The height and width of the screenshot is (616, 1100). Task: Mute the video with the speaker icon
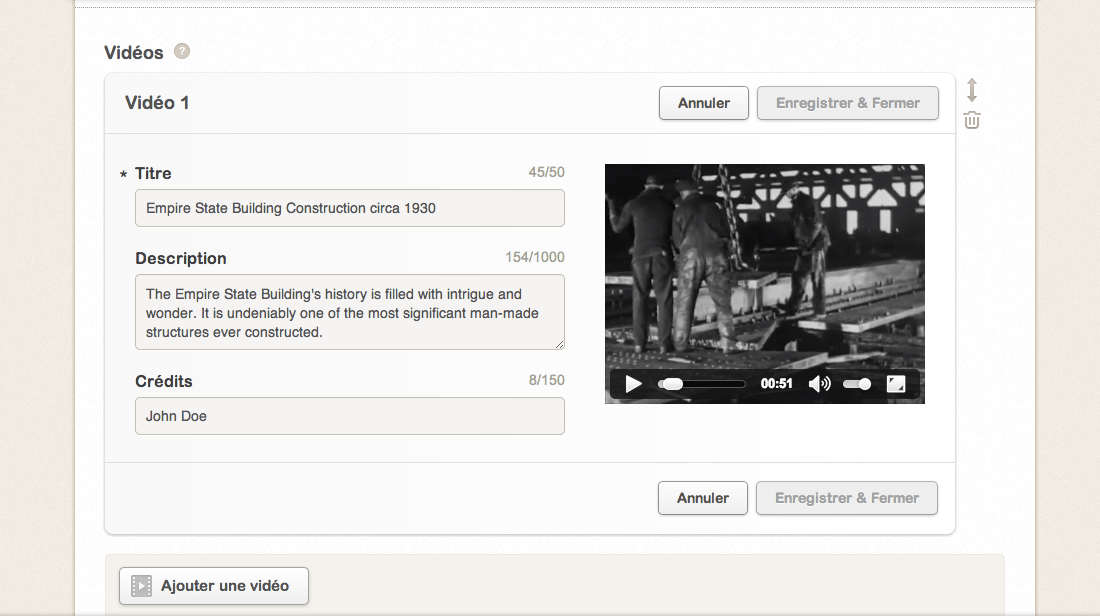[819, 384]
